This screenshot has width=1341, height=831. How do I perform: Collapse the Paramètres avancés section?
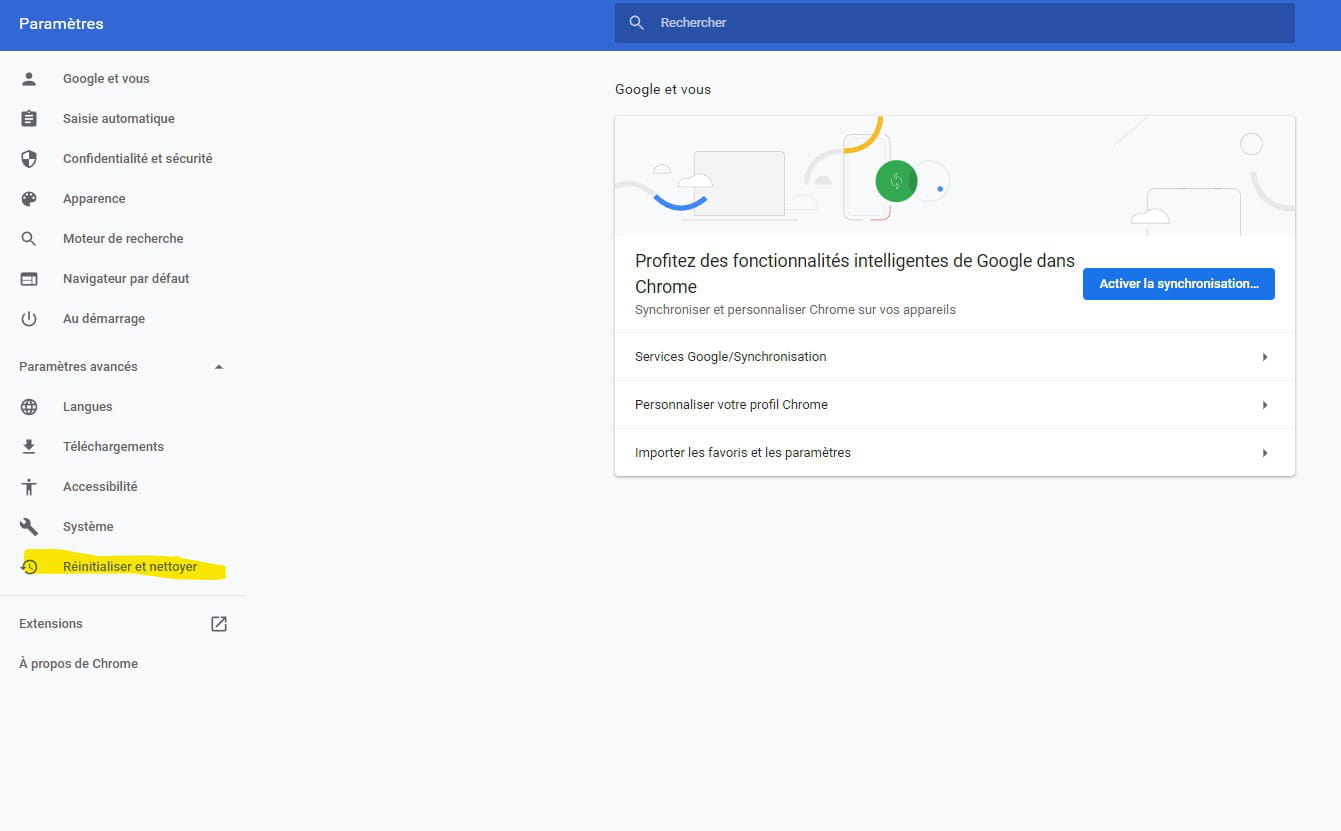[x=219, y=367]
